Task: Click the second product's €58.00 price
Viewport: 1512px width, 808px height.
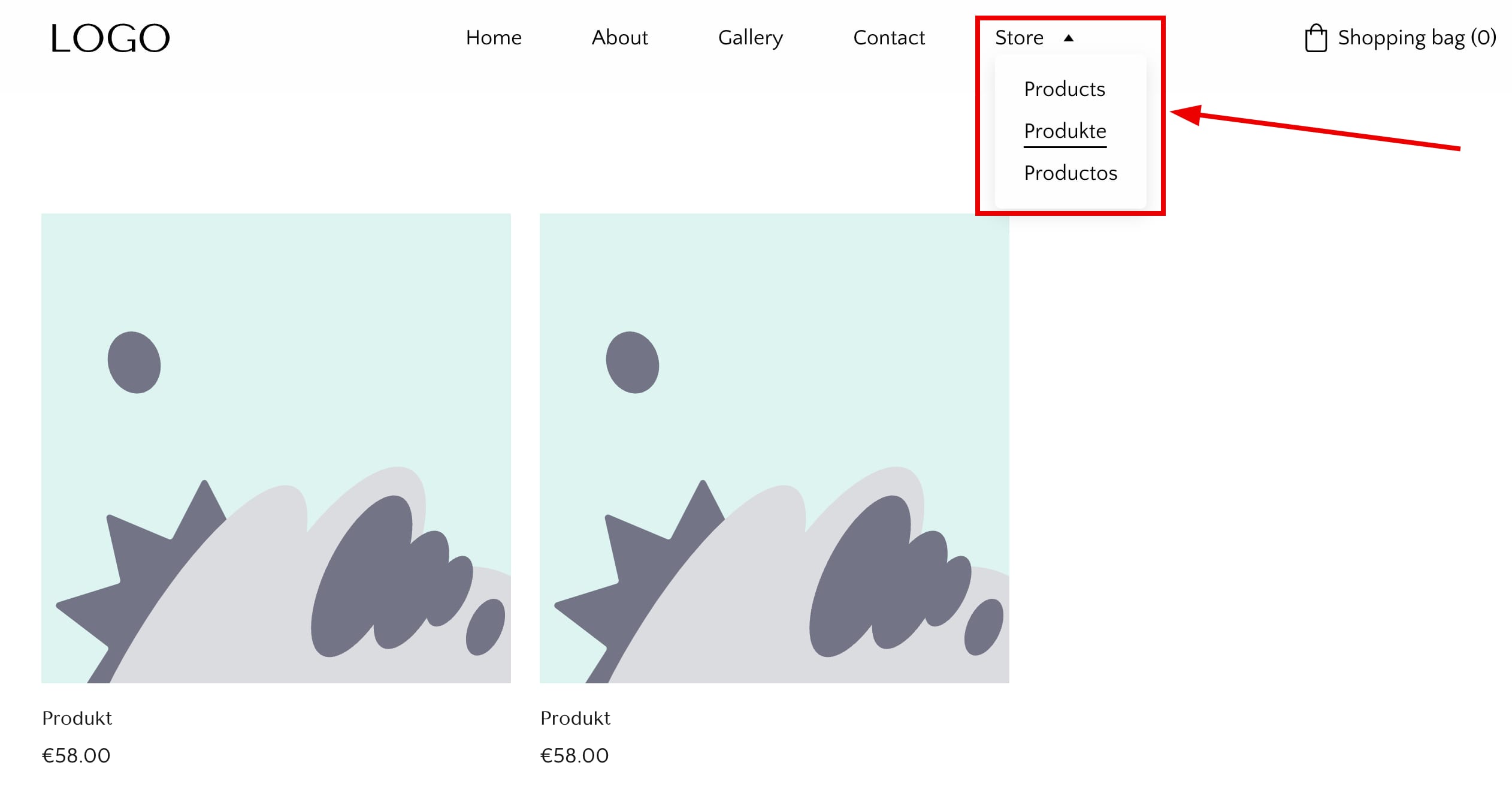Action: [x=574, y=755]
